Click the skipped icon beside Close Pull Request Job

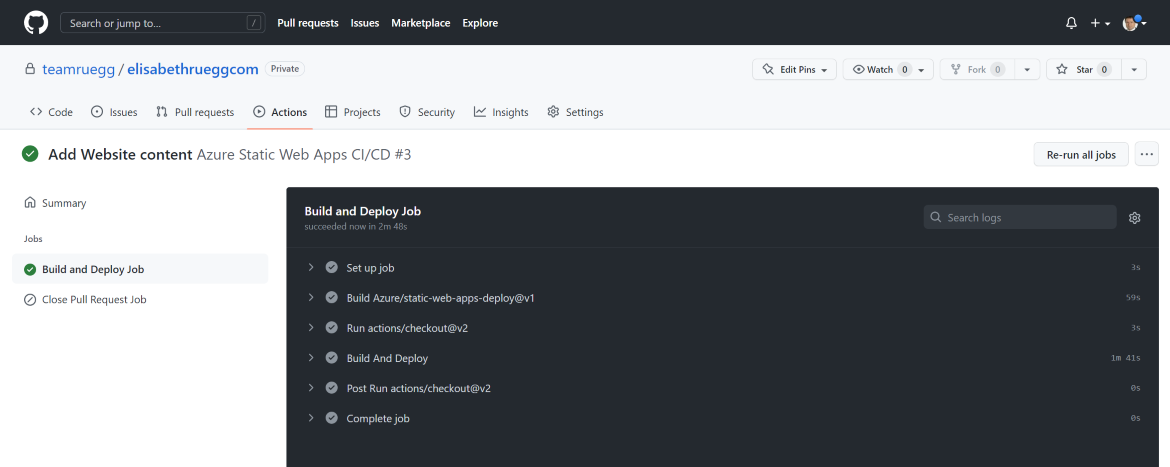point(30,300)
